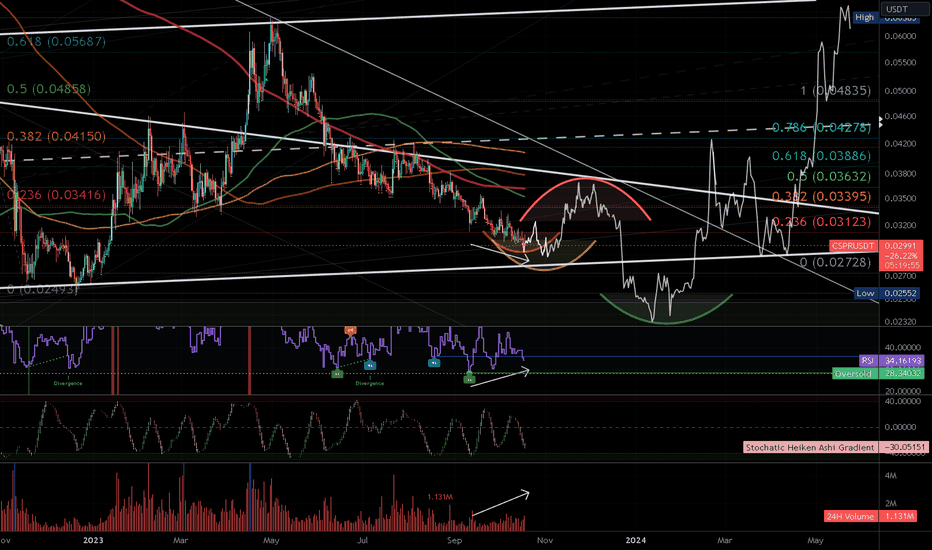Select Fibonacci level 0.5 (0.03632)
932x550 pixels.
point(829,177)
